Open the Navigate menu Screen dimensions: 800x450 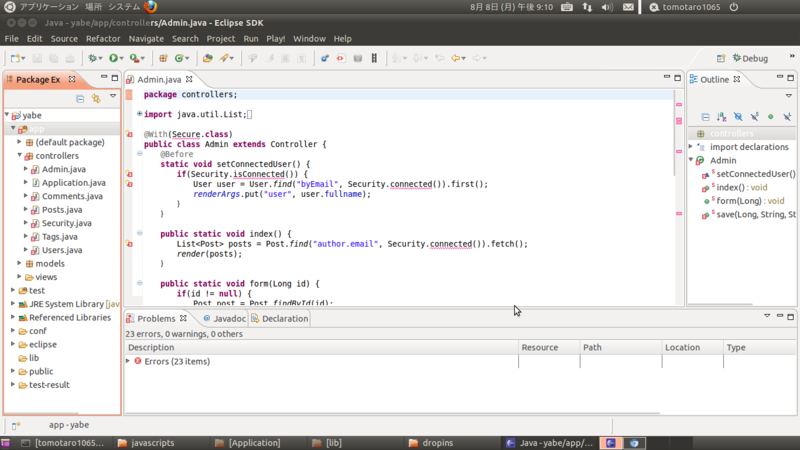(x=146, y=39)
